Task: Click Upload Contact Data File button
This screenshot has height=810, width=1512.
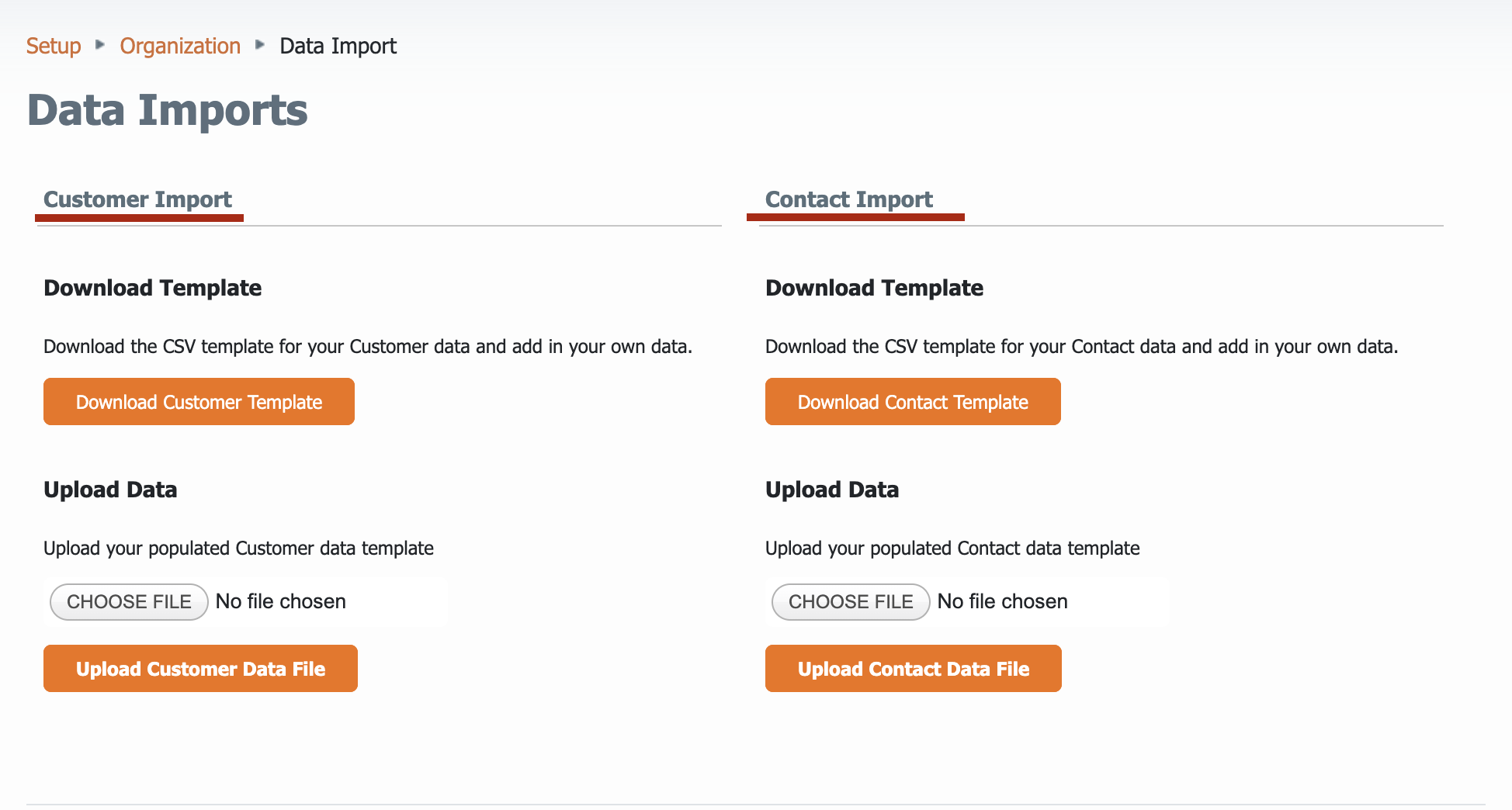Action: coord(914,669)
